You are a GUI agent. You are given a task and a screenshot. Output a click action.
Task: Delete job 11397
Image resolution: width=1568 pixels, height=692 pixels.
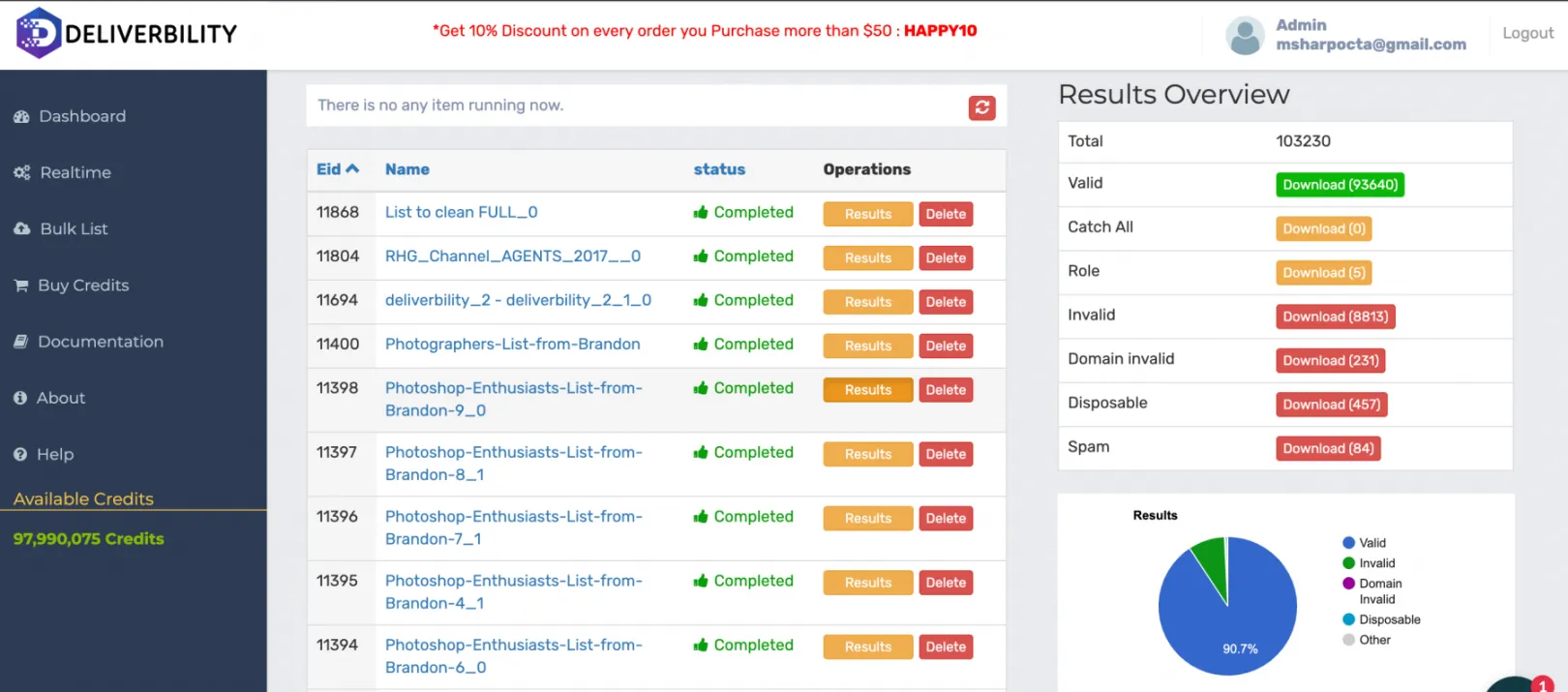click(x=946, y=454)
